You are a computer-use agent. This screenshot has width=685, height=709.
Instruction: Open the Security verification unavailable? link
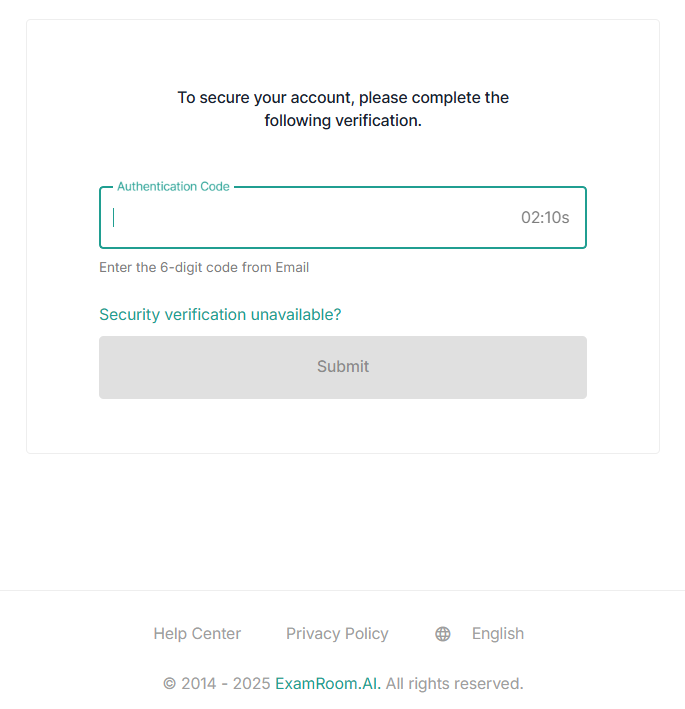(220, 314)
